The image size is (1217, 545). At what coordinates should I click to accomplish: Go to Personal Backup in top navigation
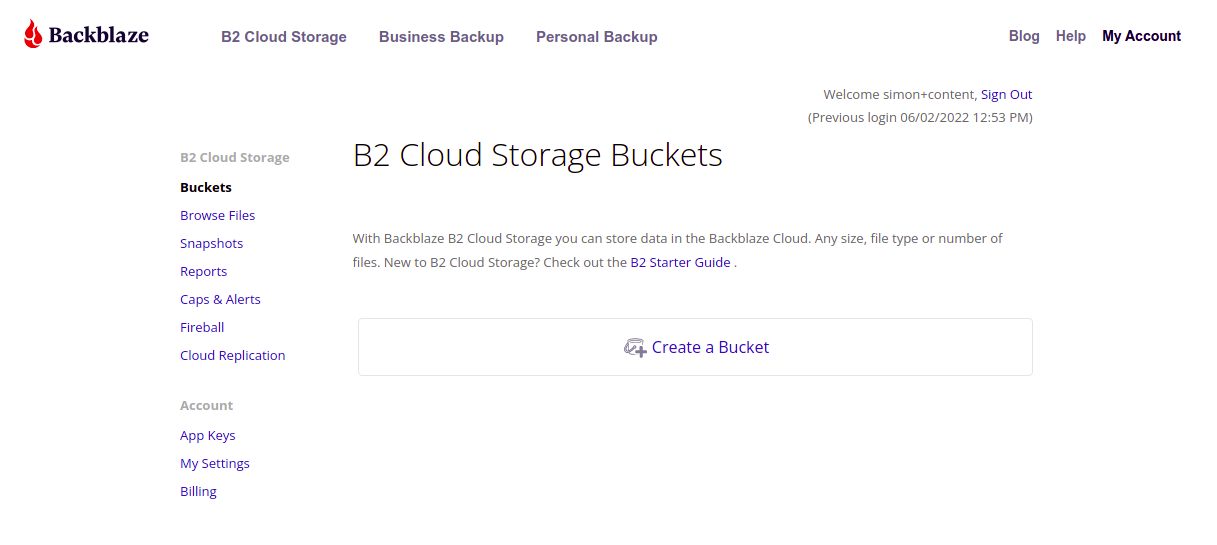tap(597, 37)
